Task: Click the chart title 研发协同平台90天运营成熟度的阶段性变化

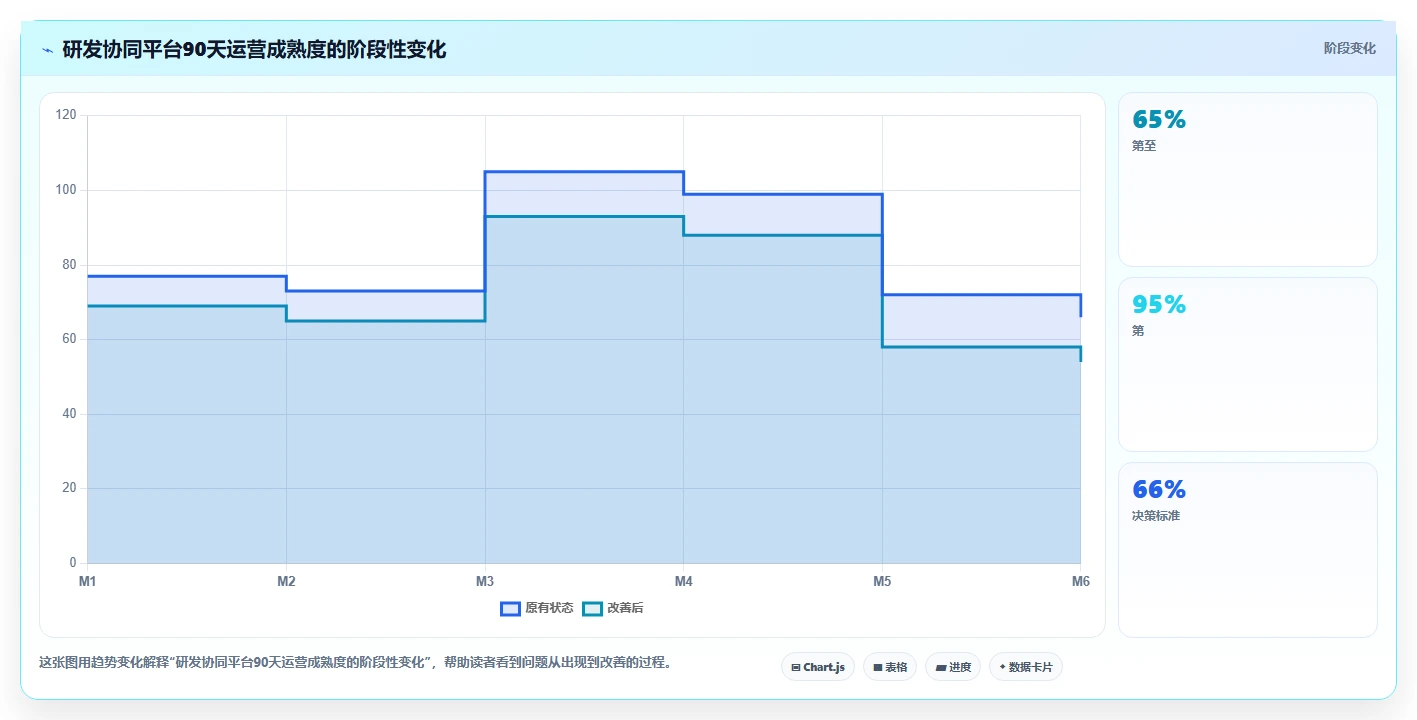Action: 254,49
